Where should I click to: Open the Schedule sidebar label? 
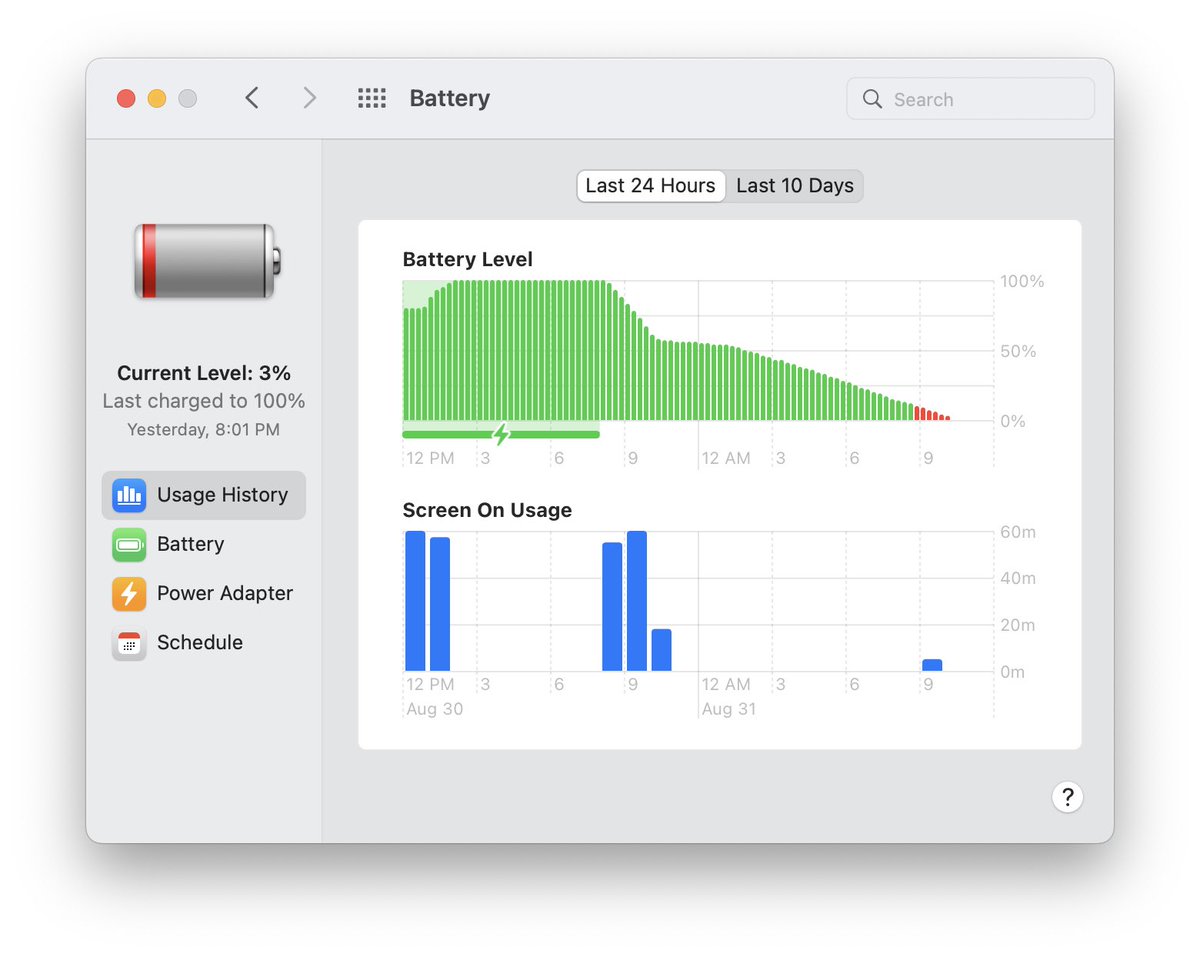200,642
